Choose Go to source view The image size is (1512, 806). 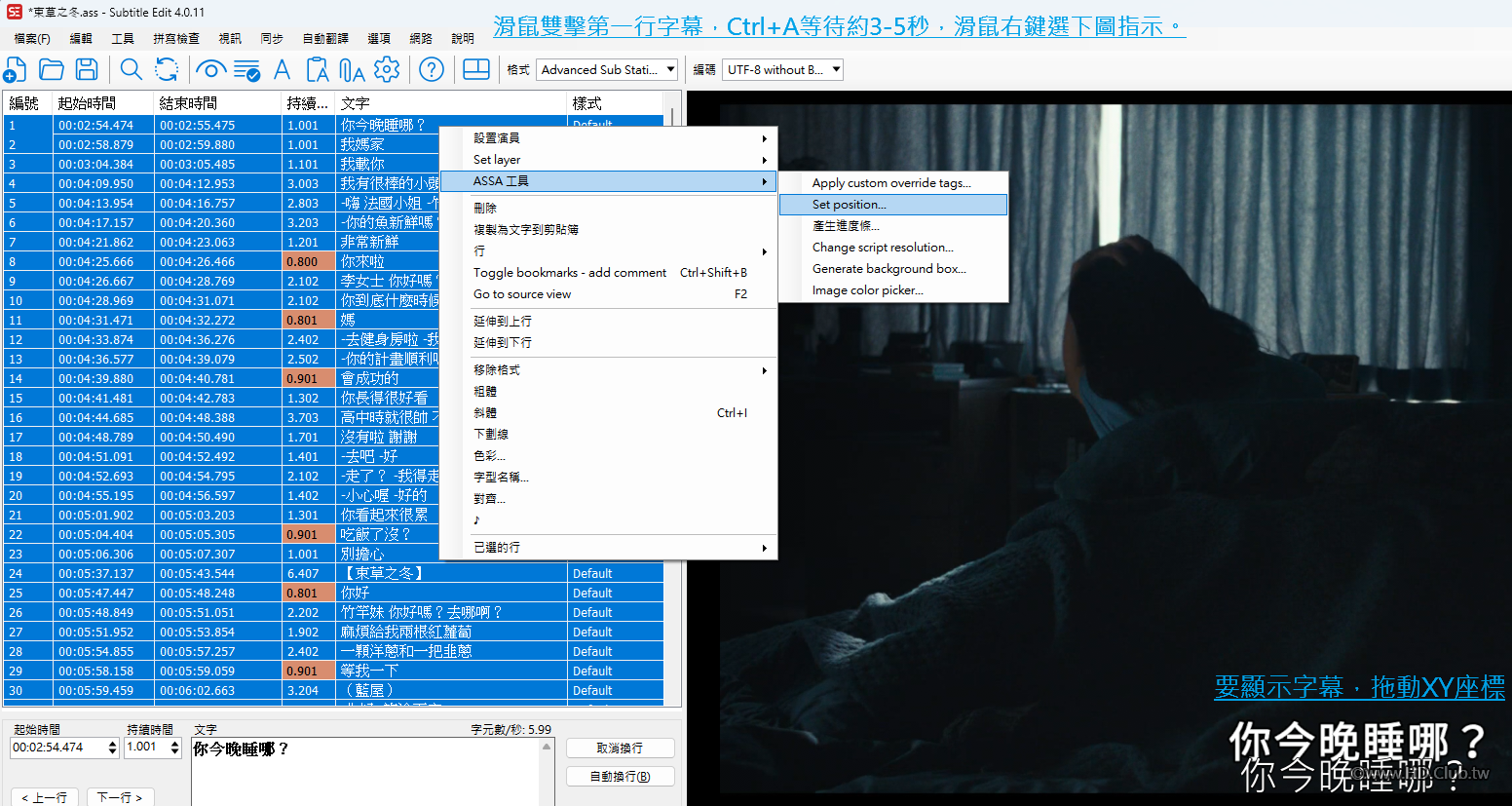[609, 294]
